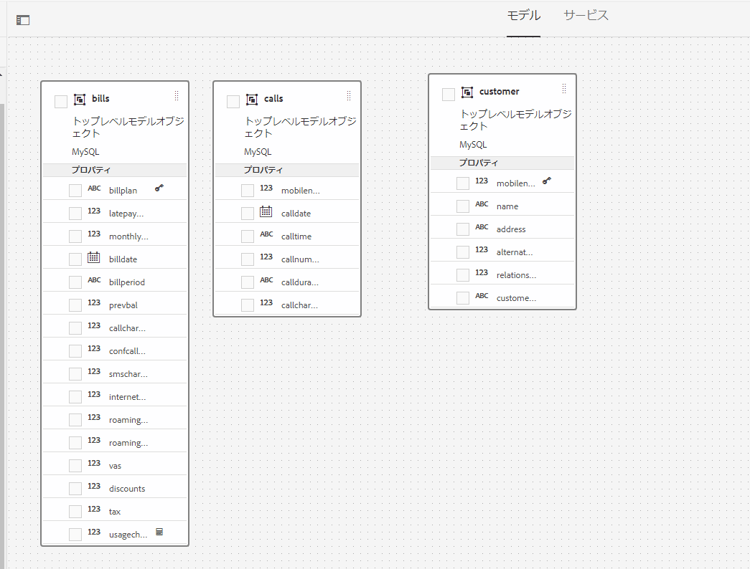The image size is (750, 569).
Task: Click the callchar... property in calls
Action: (x=299, y=305)
